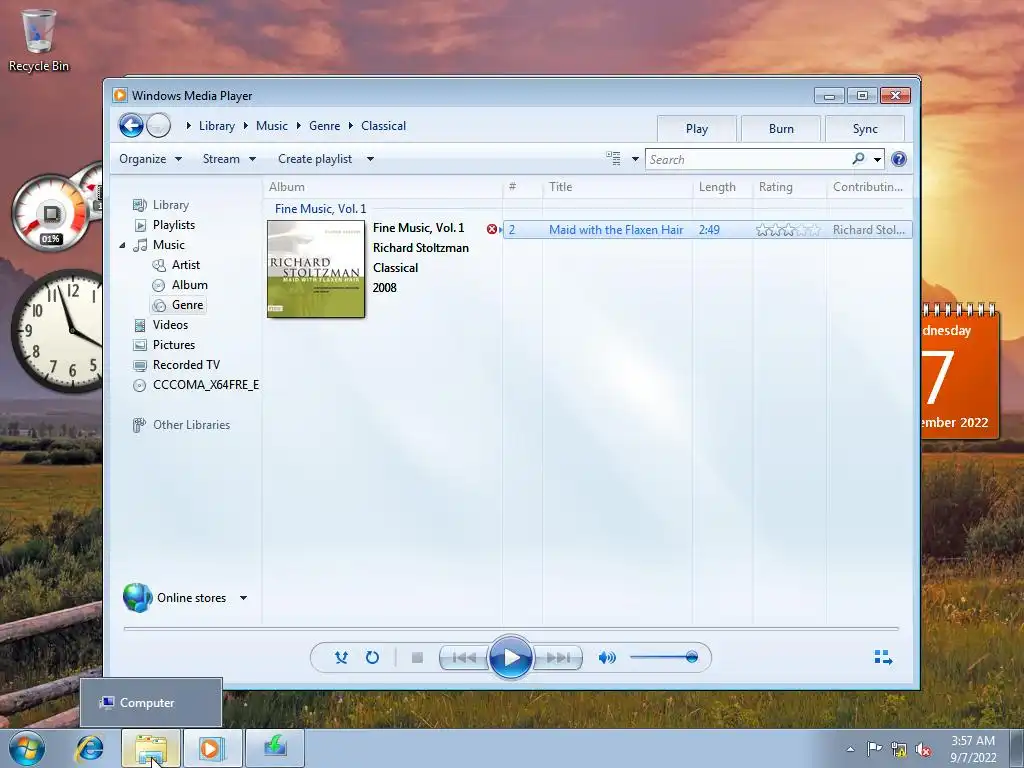Screen dimensions: 1024x768
Task: Rate the track using the stars
Action: click(x=788, y=230)
